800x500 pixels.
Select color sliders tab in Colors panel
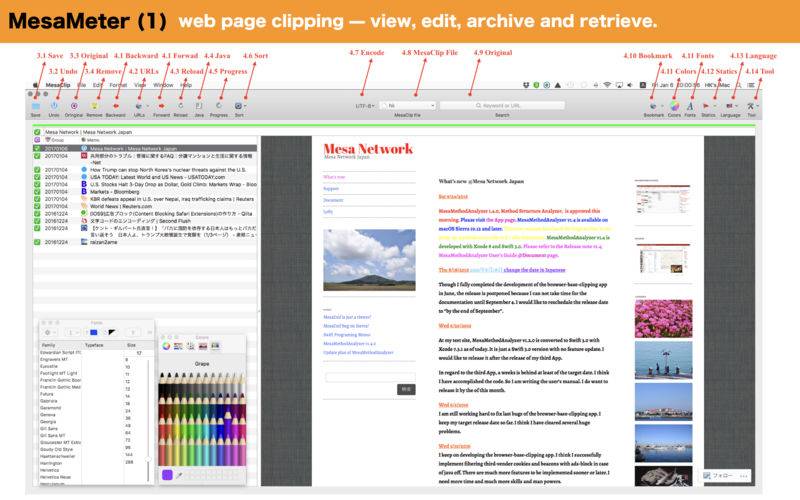(x=178, y=346)
